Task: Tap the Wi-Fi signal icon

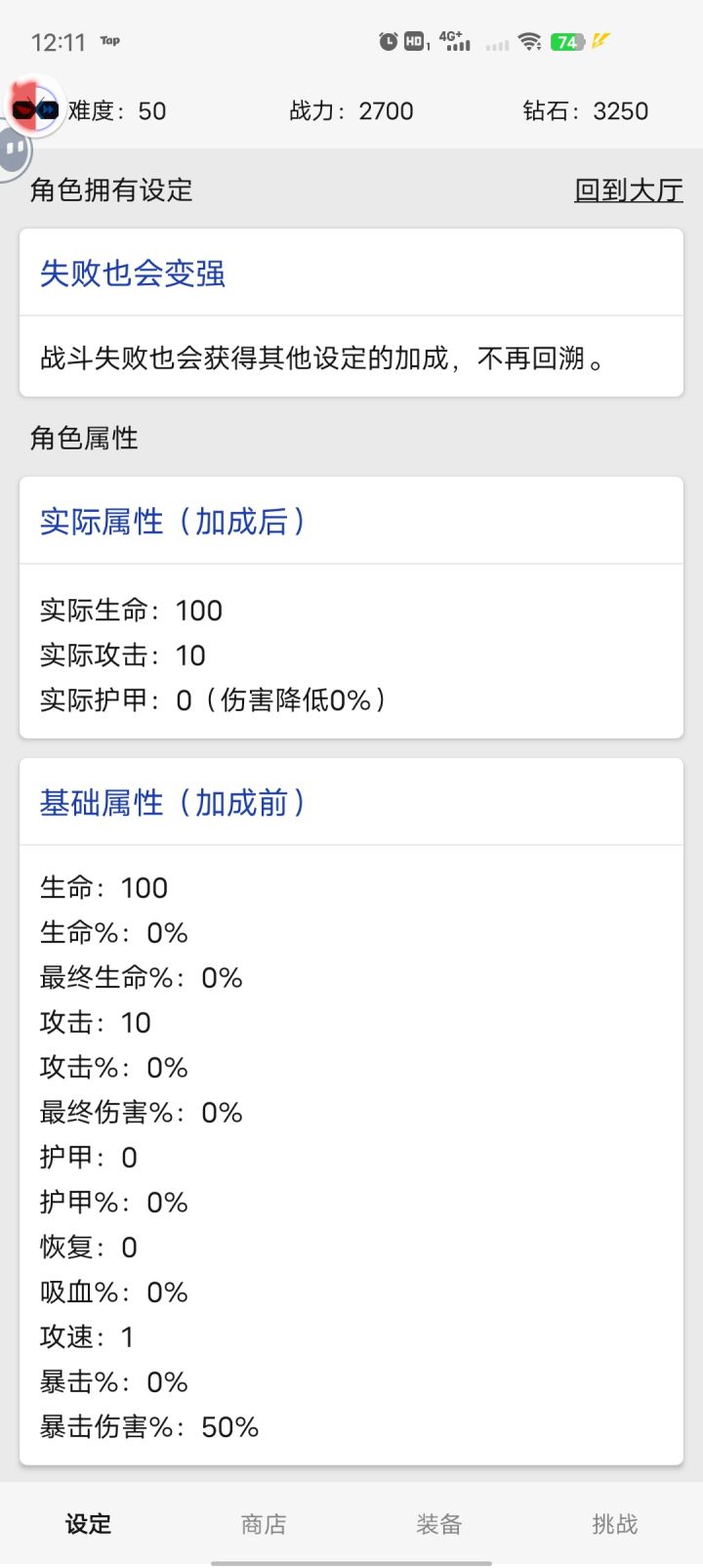Action: point(529,41)
